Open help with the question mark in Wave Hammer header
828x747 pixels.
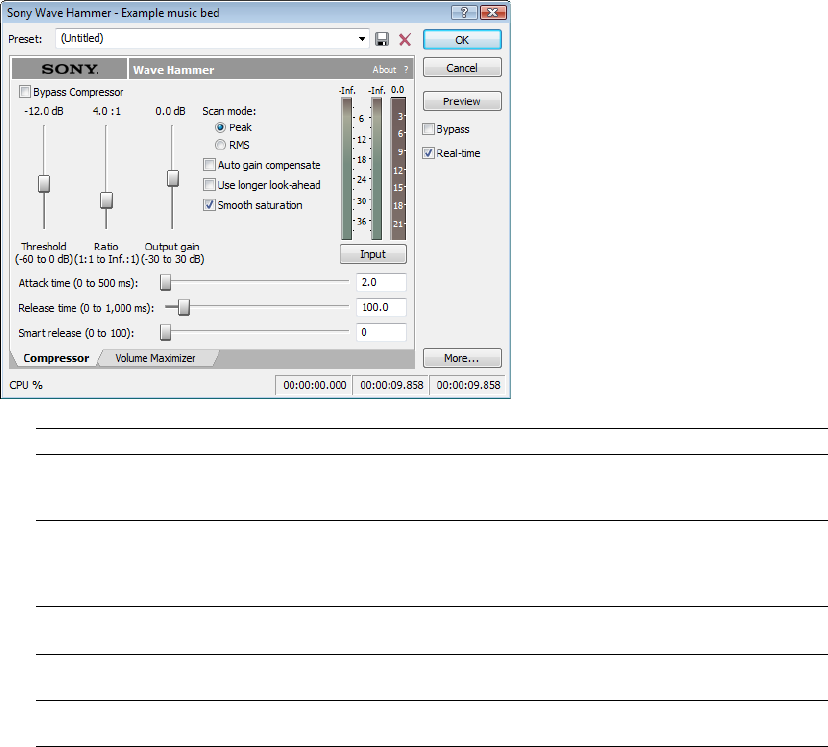[406, 70]
